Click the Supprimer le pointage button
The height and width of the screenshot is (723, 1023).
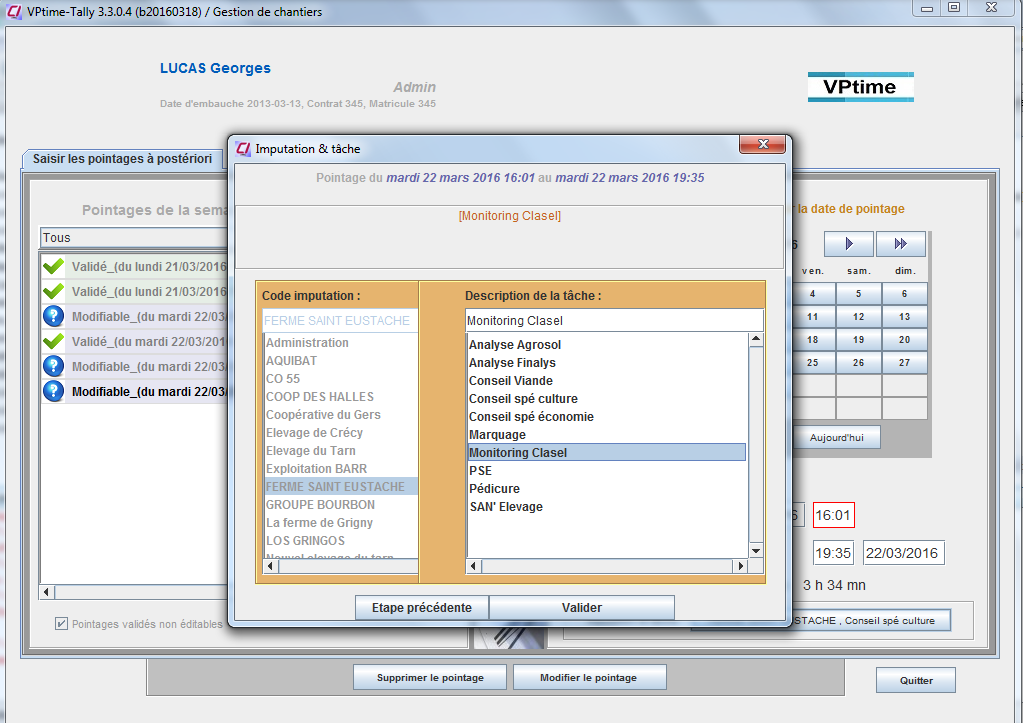(x=430, y=677)
